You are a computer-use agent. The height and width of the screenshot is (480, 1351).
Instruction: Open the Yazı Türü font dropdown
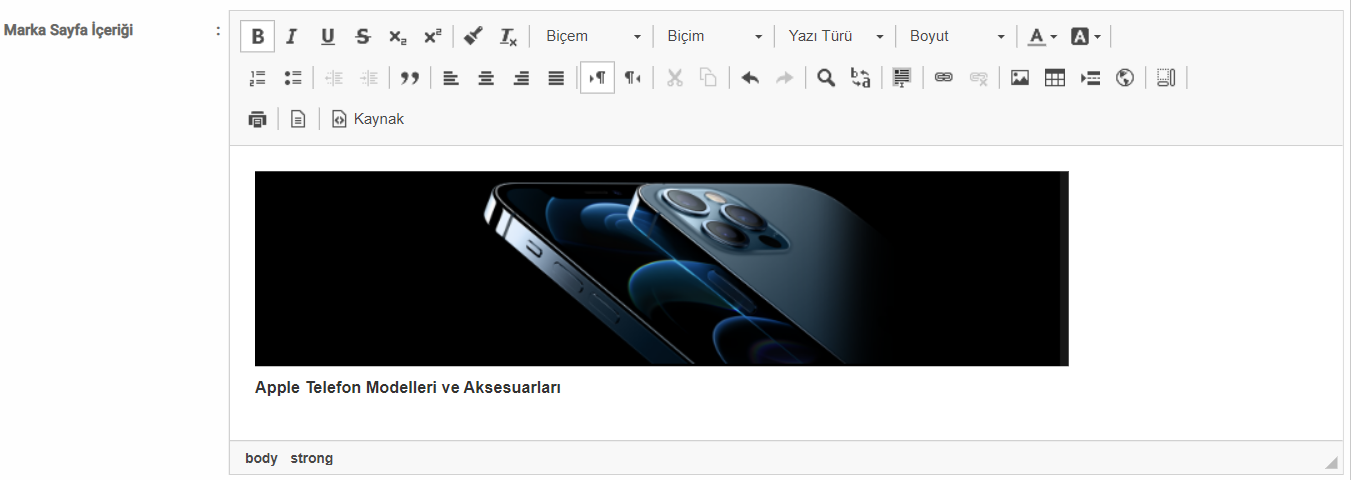[x=835, y=37]
